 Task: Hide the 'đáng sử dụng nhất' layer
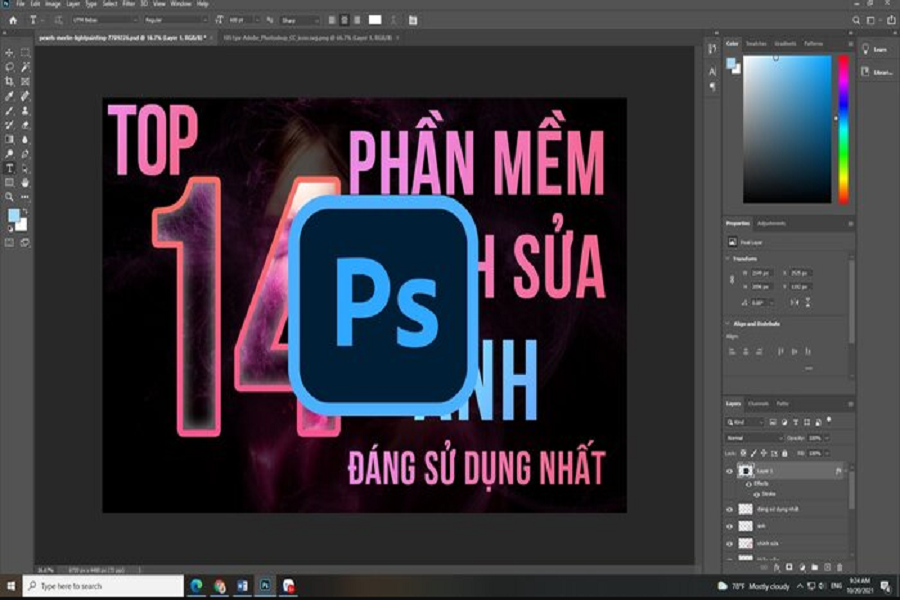point(730,509)
